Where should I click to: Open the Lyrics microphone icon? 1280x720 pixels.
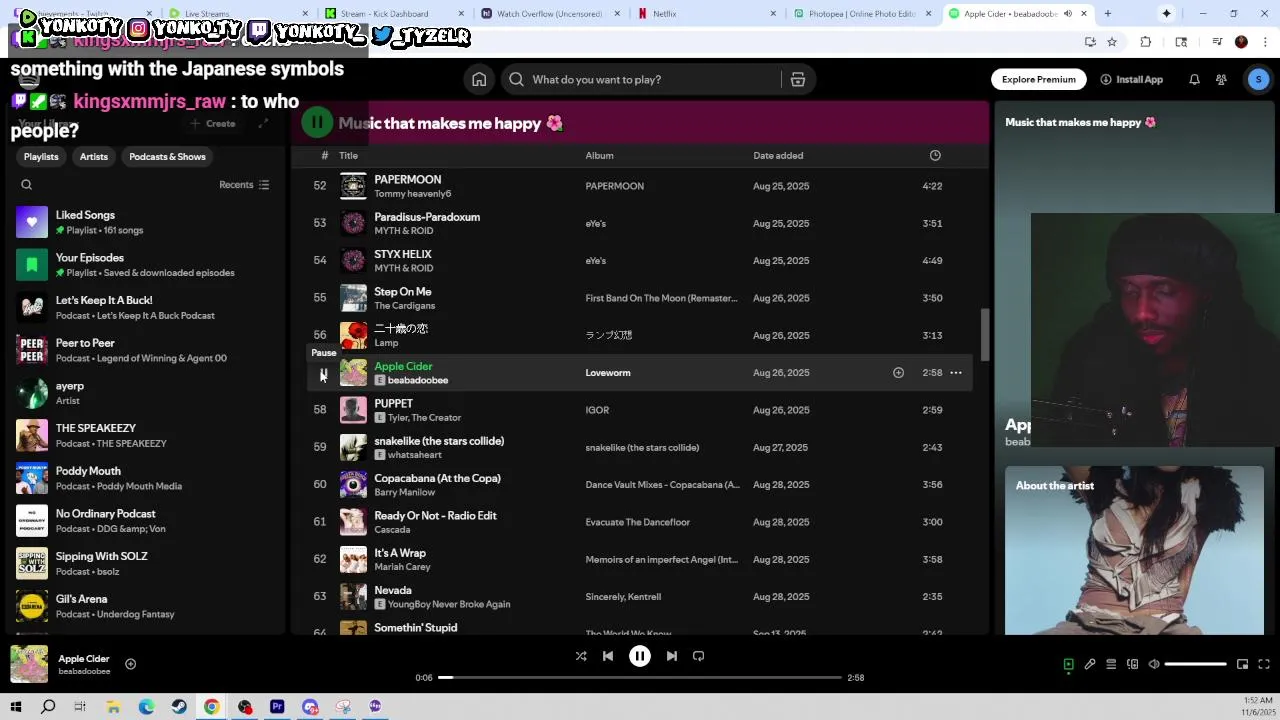pyautogui.click(x=1090, y=664)
